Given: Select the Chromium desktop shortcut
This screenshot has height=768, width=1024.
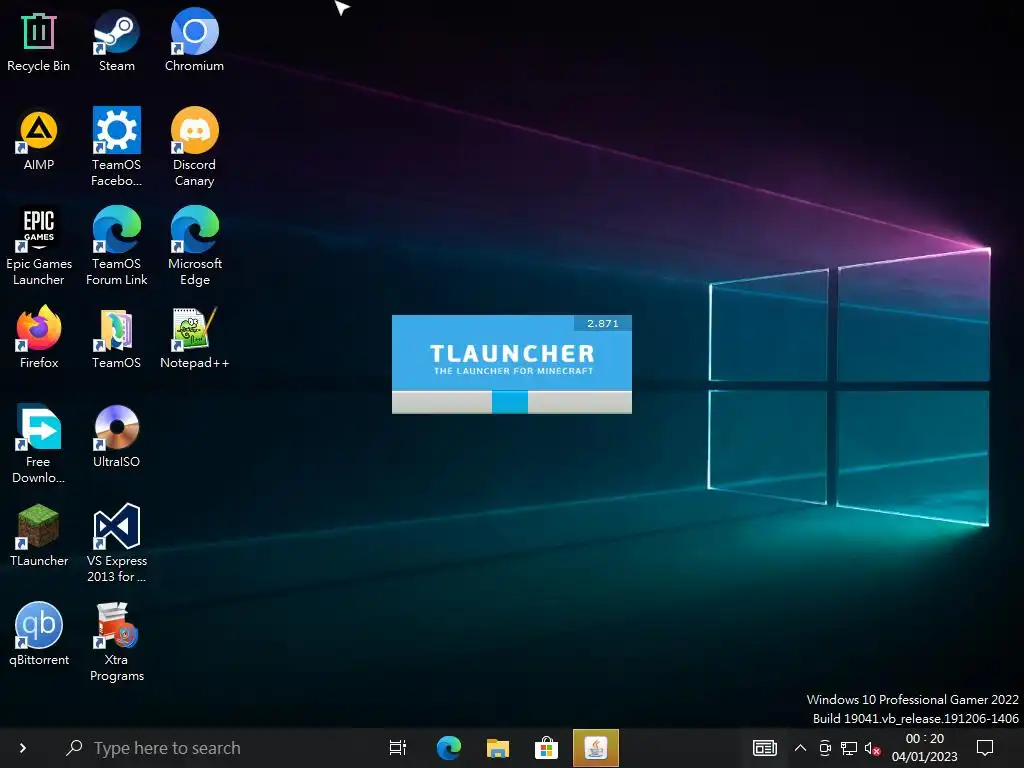Looking at the screenshot, I should coord(194,41).
